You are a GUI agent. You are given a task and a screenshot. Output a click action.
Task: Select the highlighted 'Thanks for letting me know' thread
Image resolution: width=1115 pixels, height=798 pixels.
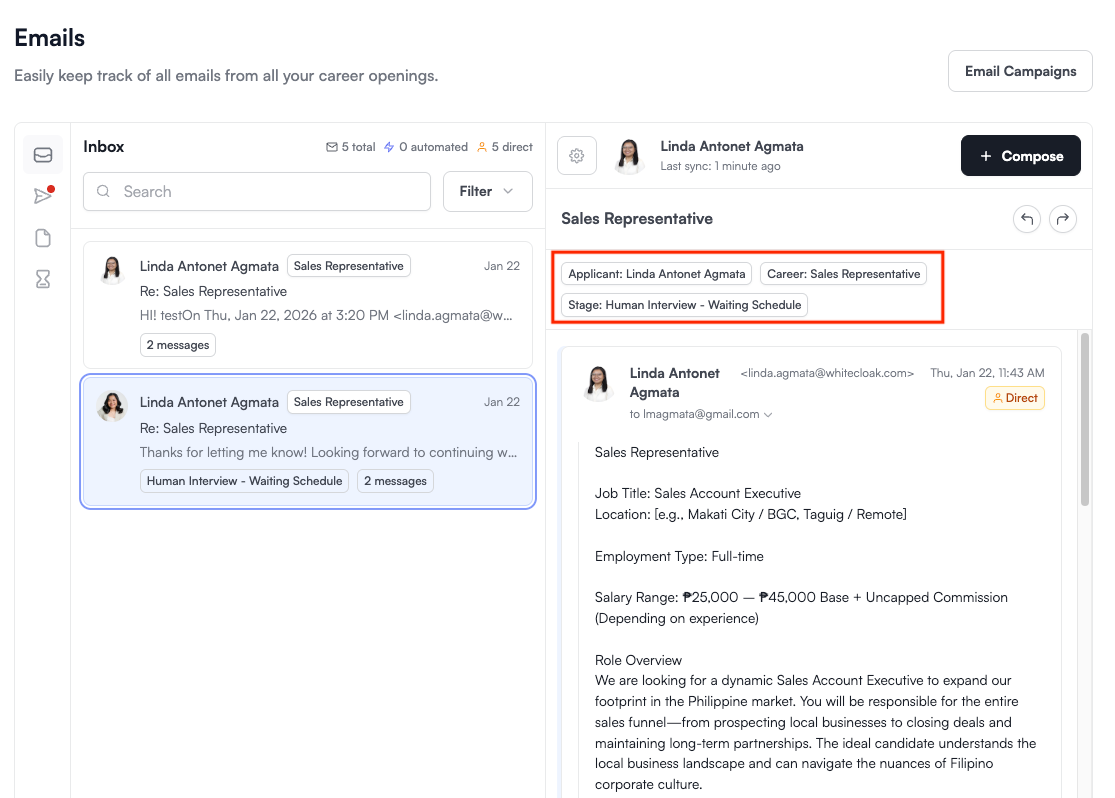(308, 441)
